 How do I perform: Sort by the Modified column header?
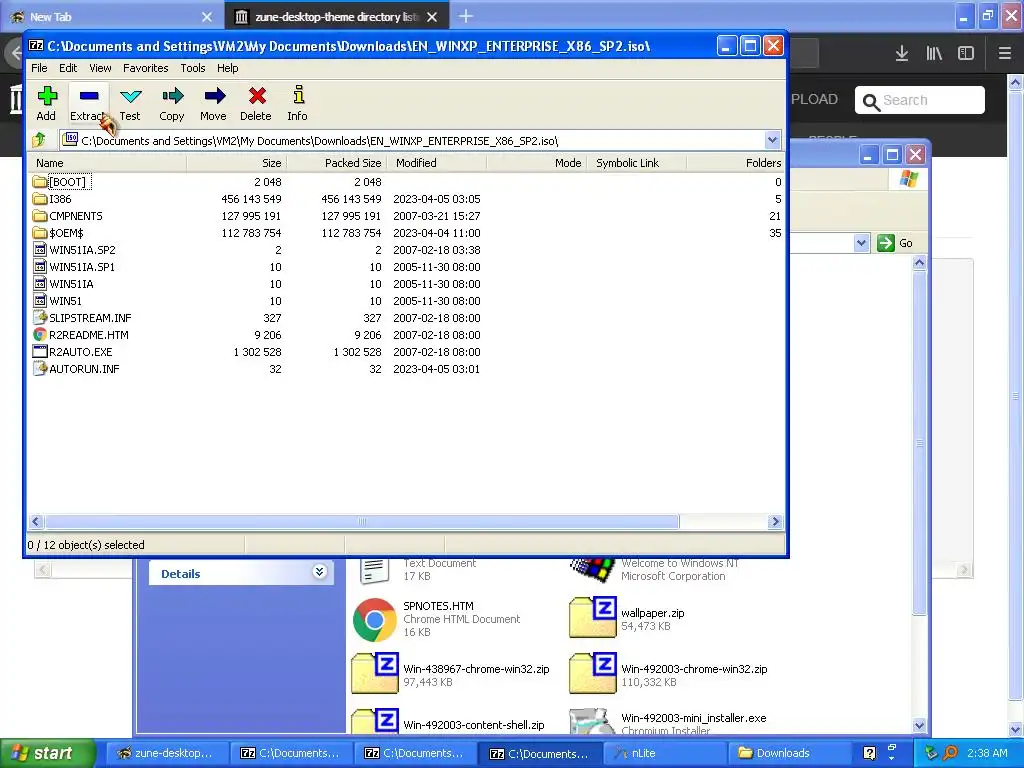tap(436, 163)
